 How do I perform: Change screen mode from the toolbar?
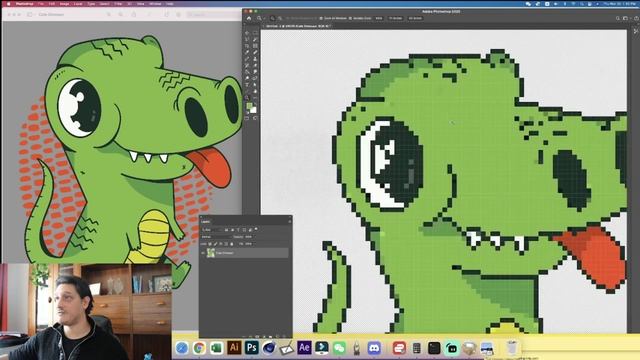[x=255, y=118]
